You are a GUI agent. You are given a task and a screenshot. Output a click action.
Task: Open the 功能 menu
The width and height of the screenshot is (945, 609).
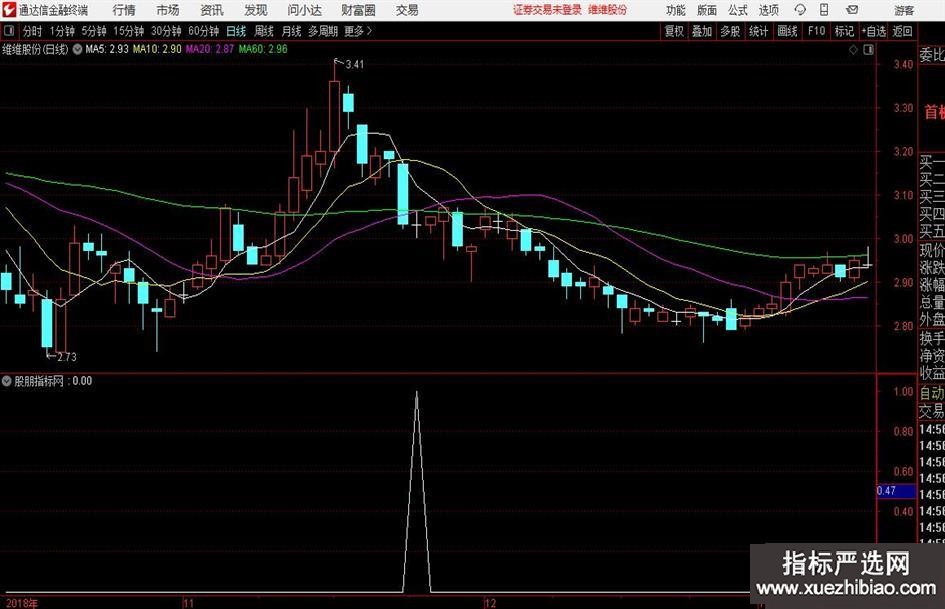676,10
